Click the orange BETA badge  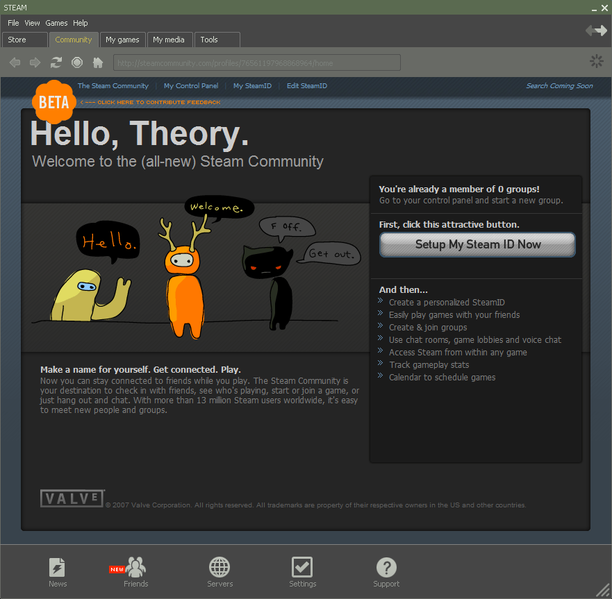[x=53, y=102]
